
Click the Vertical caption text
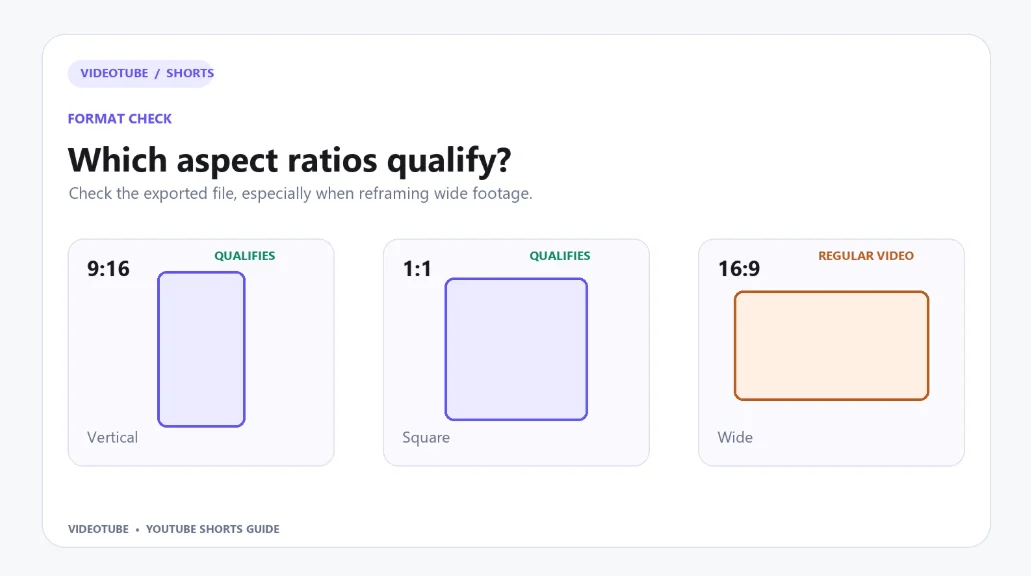click(112, 437)
